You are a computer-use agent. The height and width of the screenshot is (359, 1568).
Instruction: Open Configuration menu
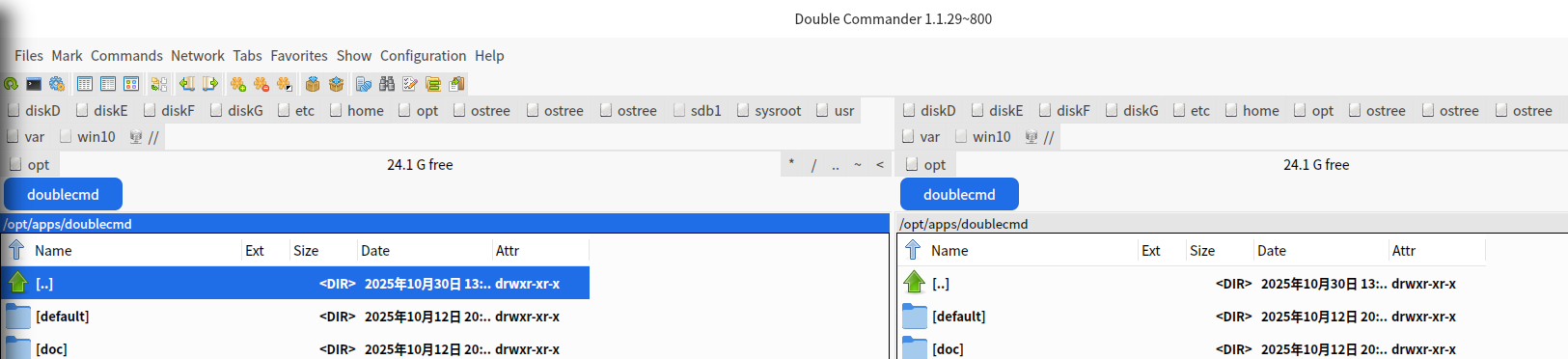pos(423,56)
